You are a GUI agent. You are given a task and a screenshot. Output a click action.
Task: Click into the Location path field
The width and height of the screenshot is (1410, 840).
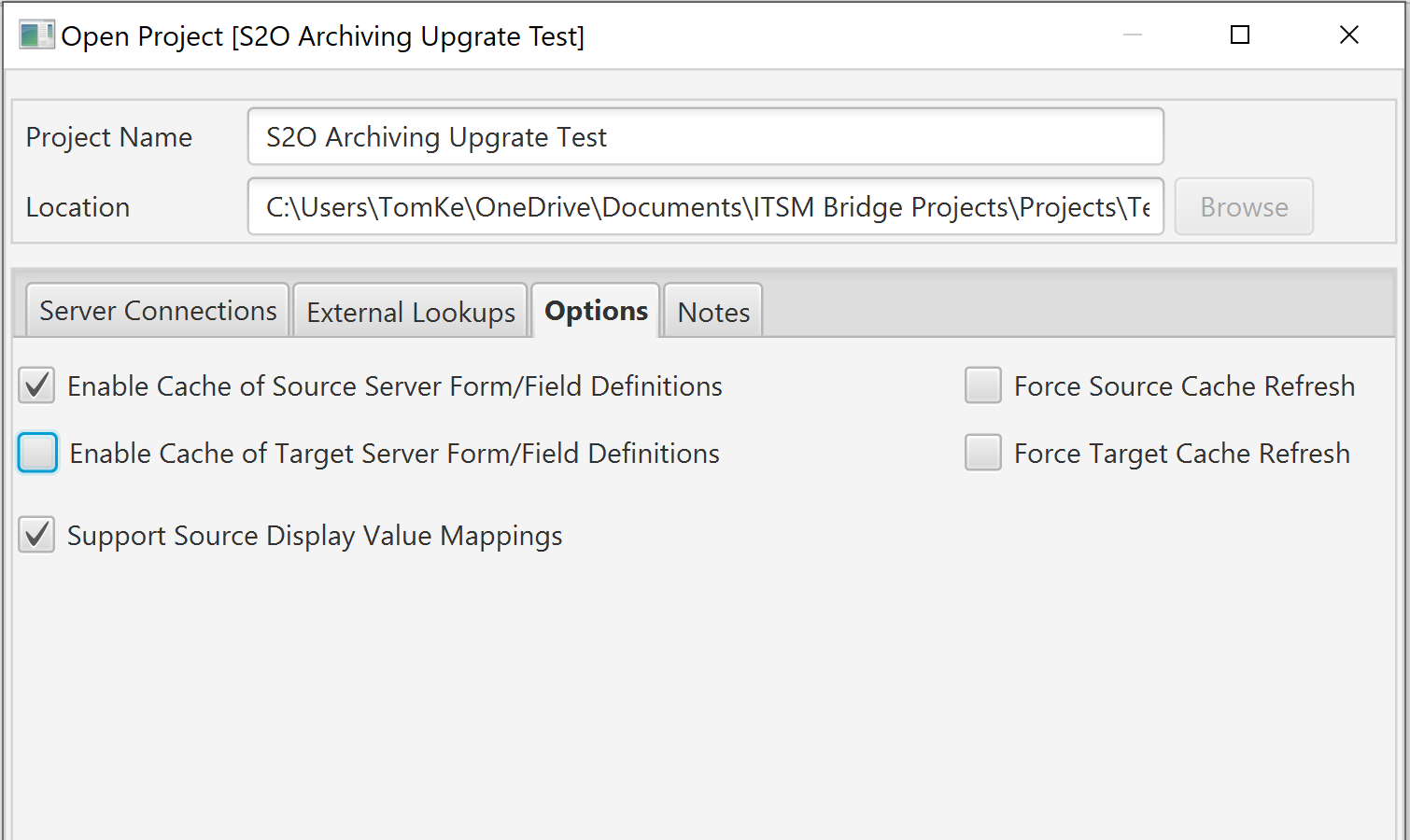pos(706,206)
